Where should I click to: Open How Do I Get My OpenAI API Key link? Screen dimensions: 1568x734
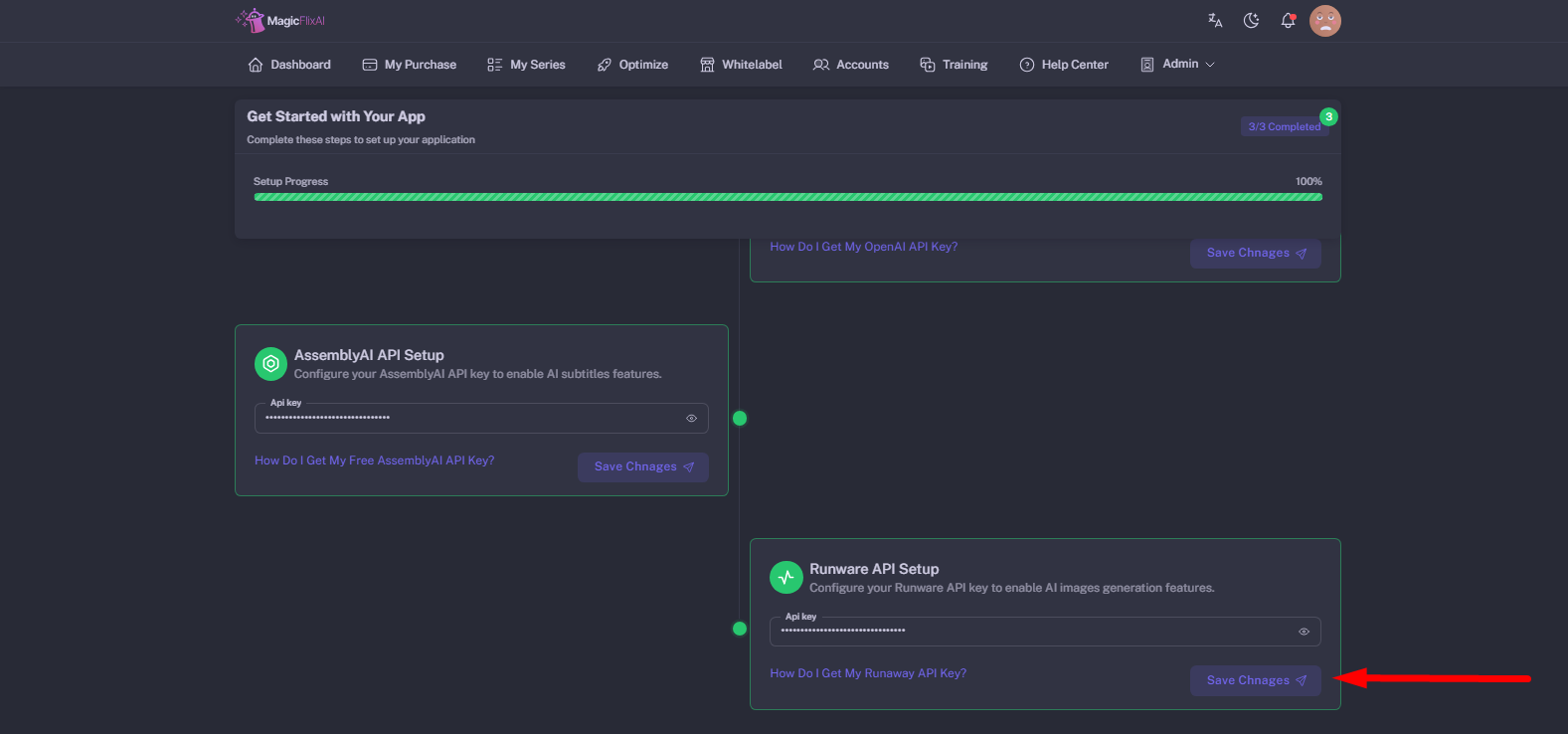863,247
